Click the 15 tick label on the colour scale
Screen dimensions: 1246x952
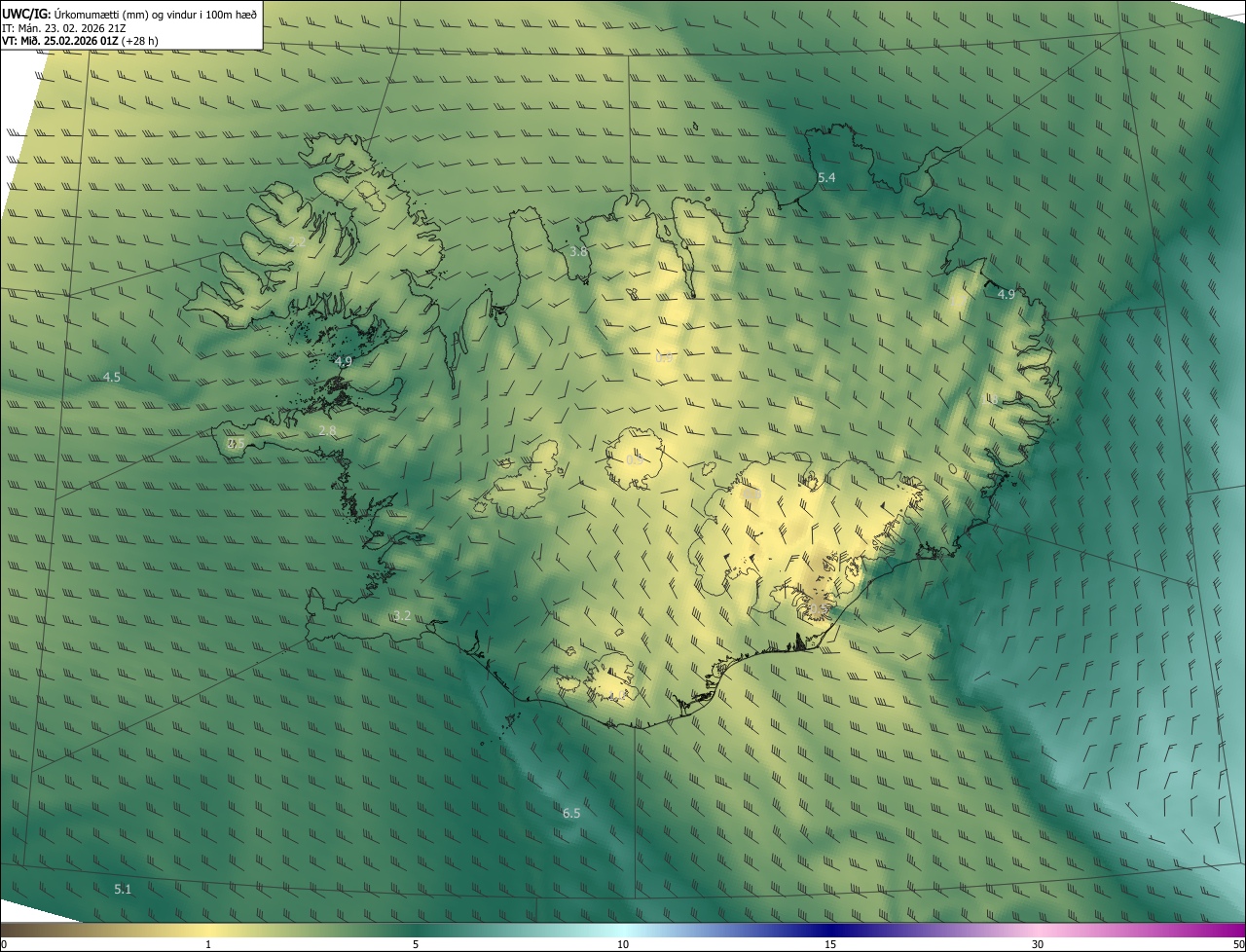[x=830, y=944]
